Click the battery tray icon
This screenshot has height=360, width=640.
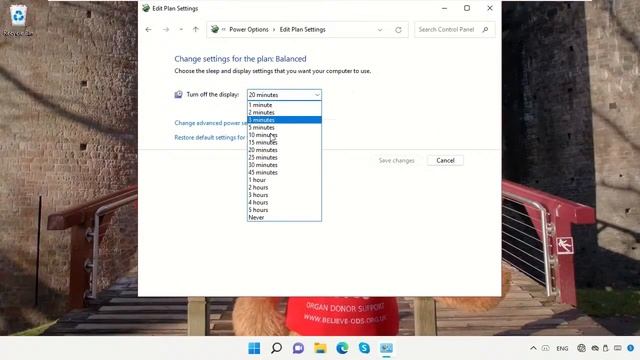[x=606, y=348]
